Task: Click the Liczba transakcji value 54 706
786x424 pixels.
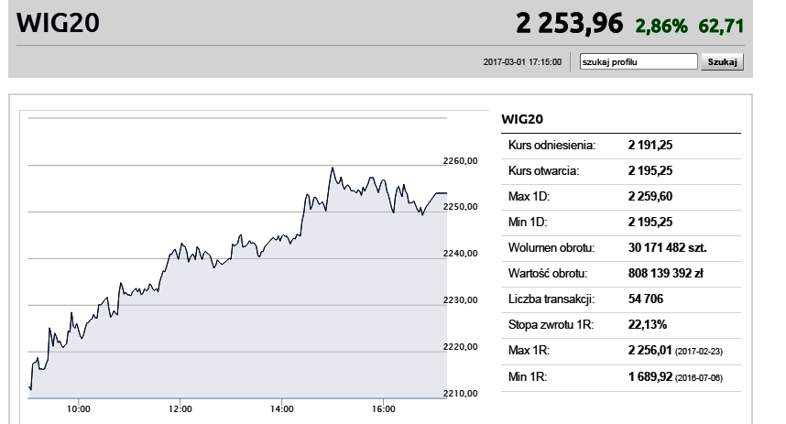Action: pyautogui.click(x=646, y=299)
